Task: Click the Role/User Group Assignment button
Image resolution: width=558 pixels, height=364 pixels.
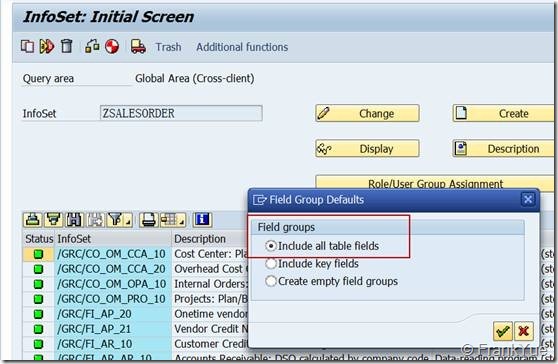Action: click(x=435, y=183)
